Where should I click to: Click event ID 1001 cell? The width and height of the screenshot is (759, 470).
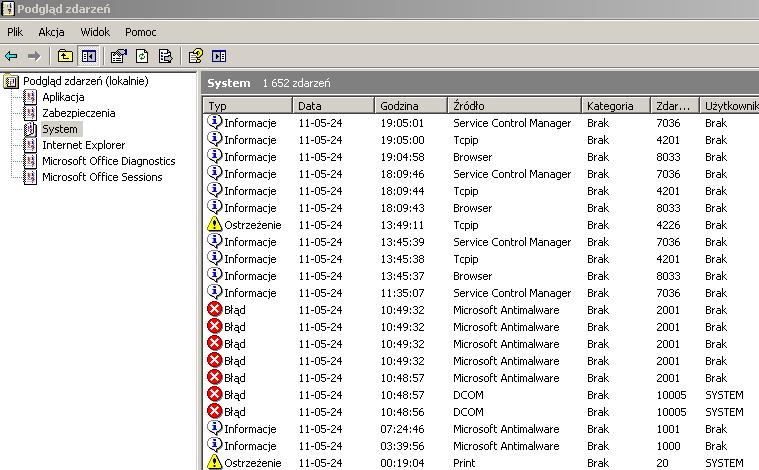[x=668, y=429]
